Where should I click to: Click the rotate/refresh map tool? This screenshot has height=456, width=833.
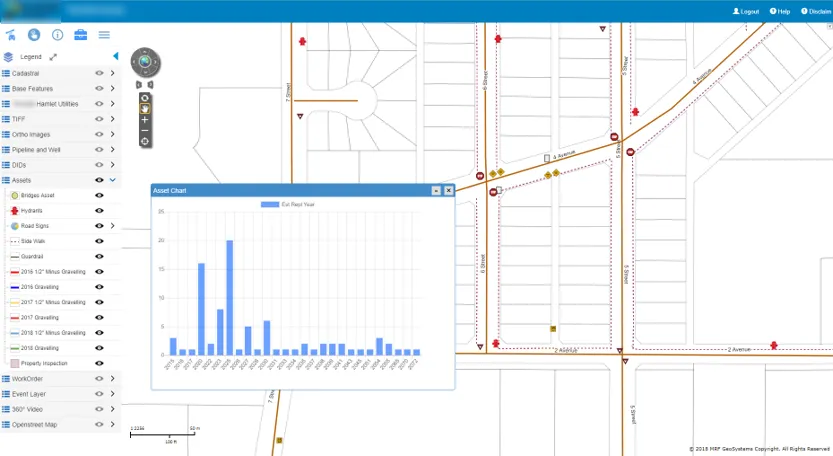point(144,98)
